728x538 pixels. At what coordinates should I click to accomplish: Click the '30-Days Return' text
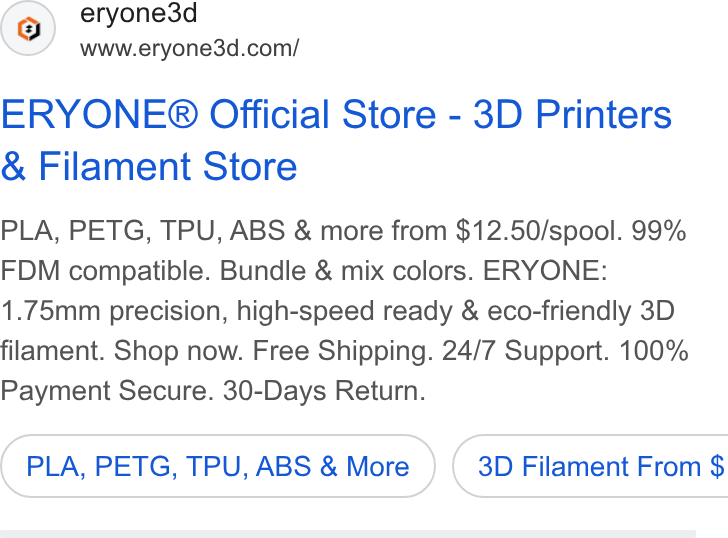pos(324,390)
